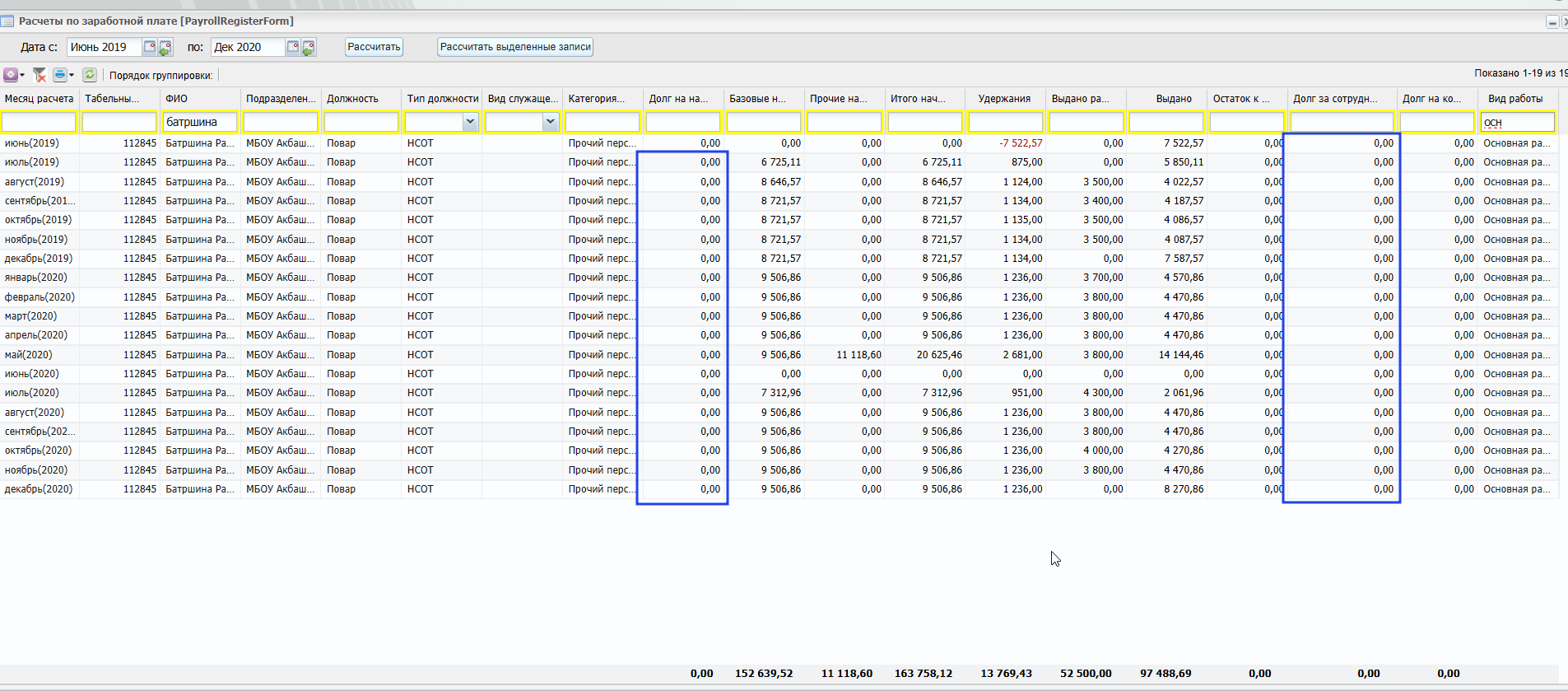
Task: Click the purple gear actions icon
Action: tap(11, 75)
